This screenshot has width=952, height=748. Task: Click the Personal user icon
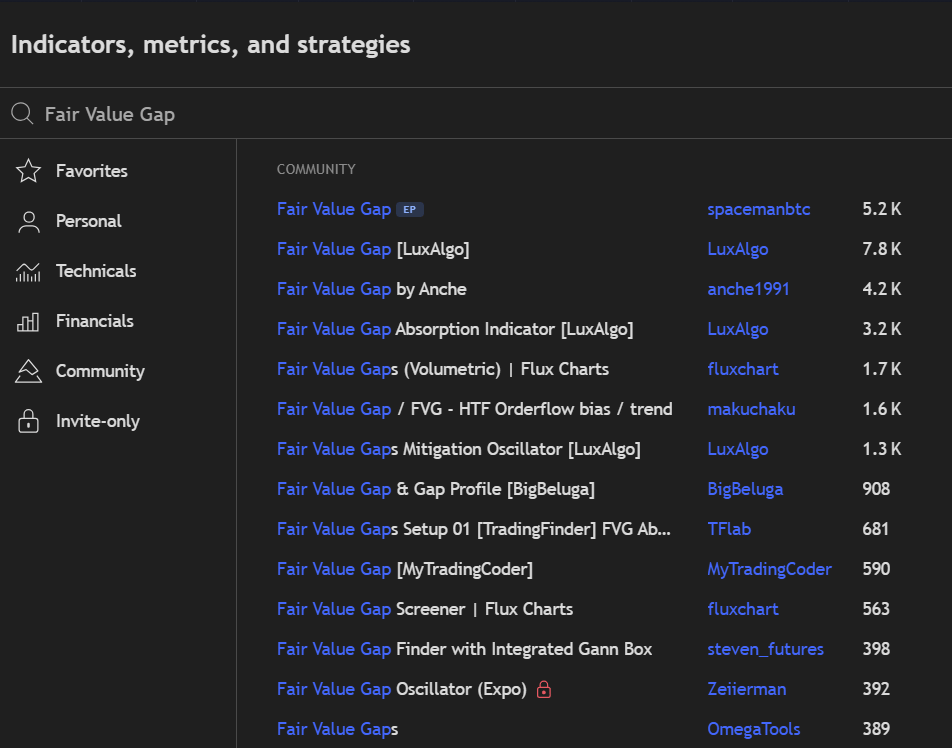coord(28,221)
